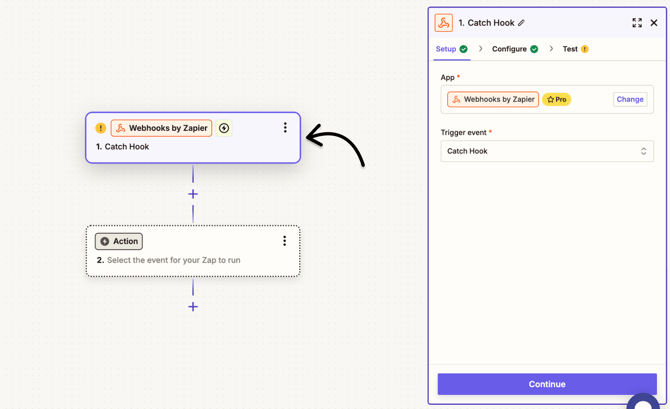This screenshot has height=409, width=670.
Task: Click the Webhooks icon in panel header
Action: click(x=444, y=23)
